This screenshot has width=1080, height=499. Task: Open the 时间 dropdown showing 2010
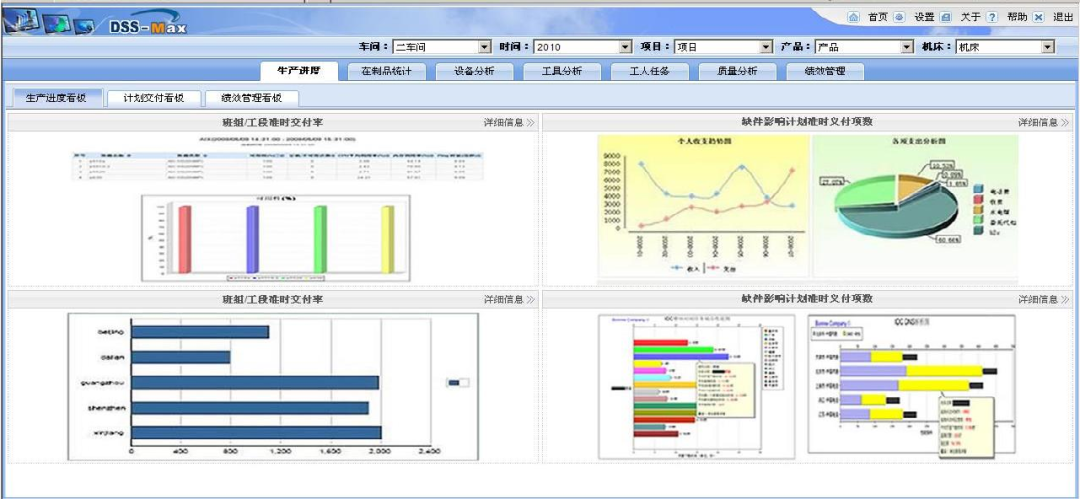(583, 47)
